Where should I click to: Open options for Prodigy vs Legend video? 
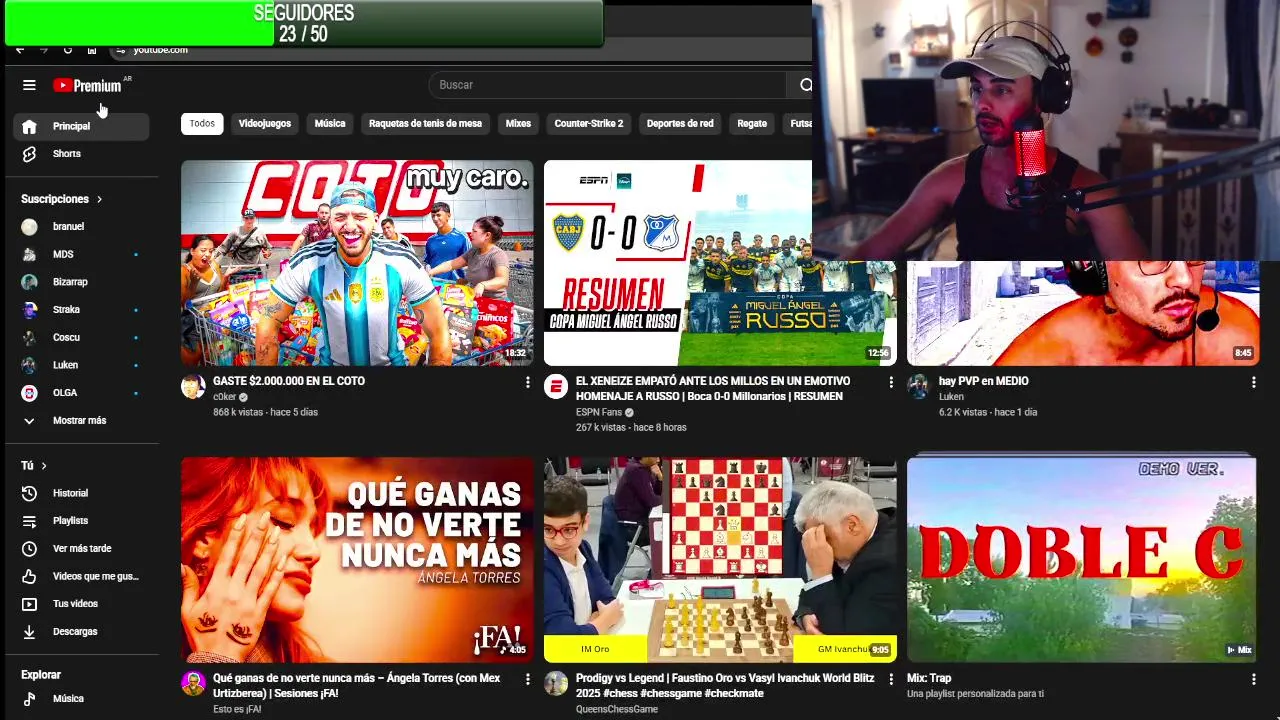[x=891, y=679]
